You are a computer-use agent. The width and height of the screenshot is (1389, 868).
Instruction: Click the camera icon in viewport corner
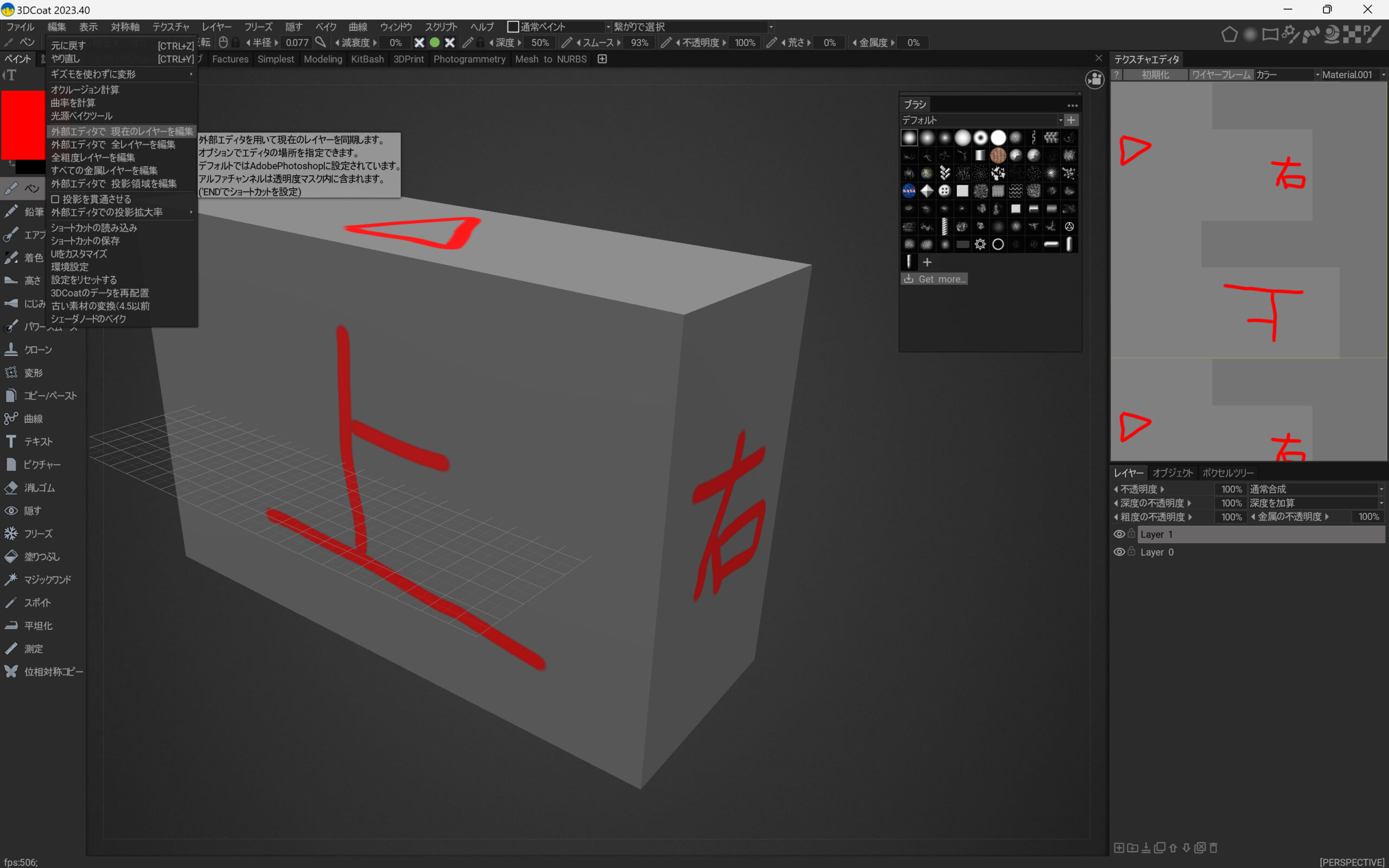point(1094,80)
